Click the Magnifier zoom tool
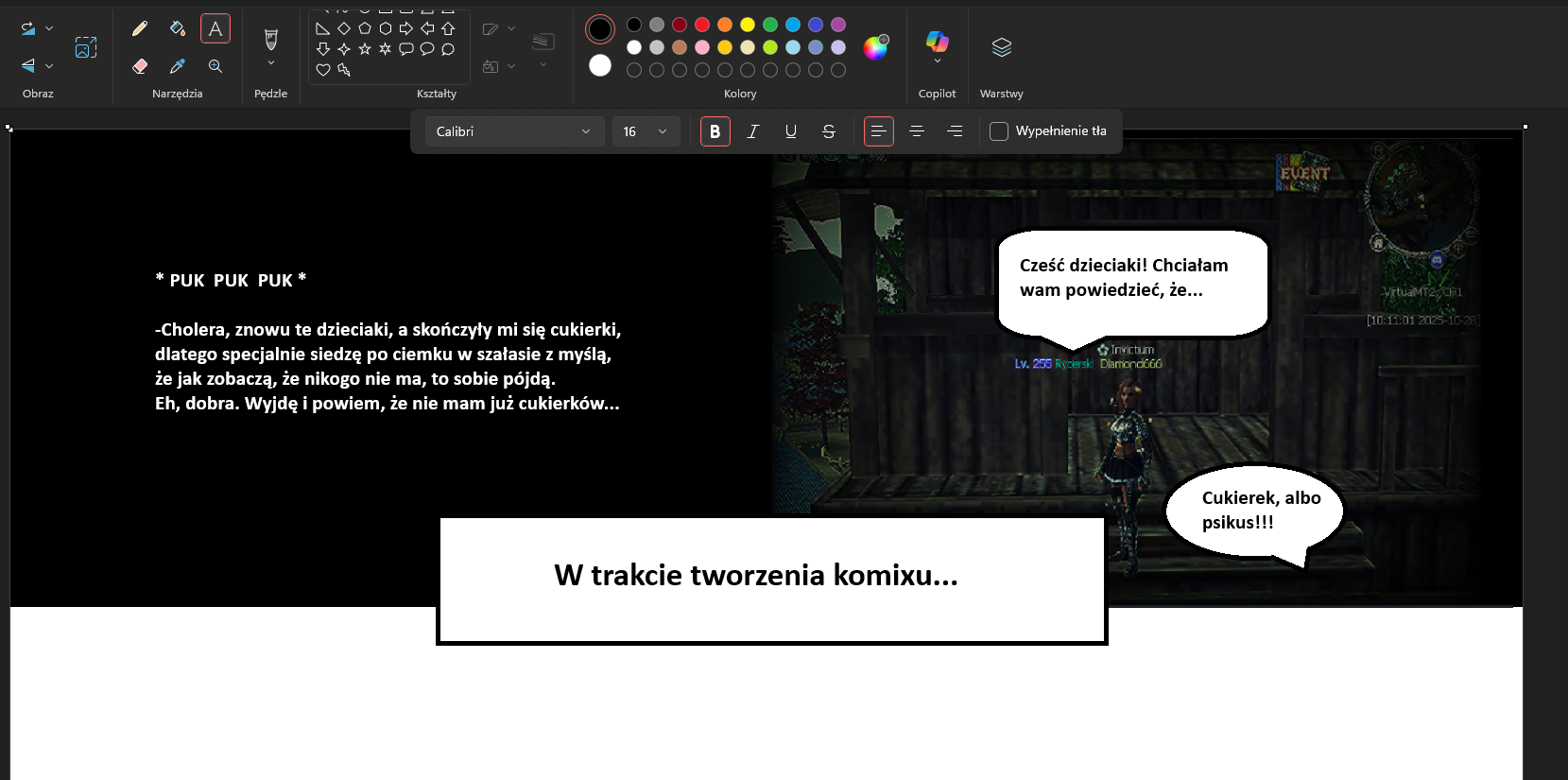 pyautogui.click(x=215, y=66)
